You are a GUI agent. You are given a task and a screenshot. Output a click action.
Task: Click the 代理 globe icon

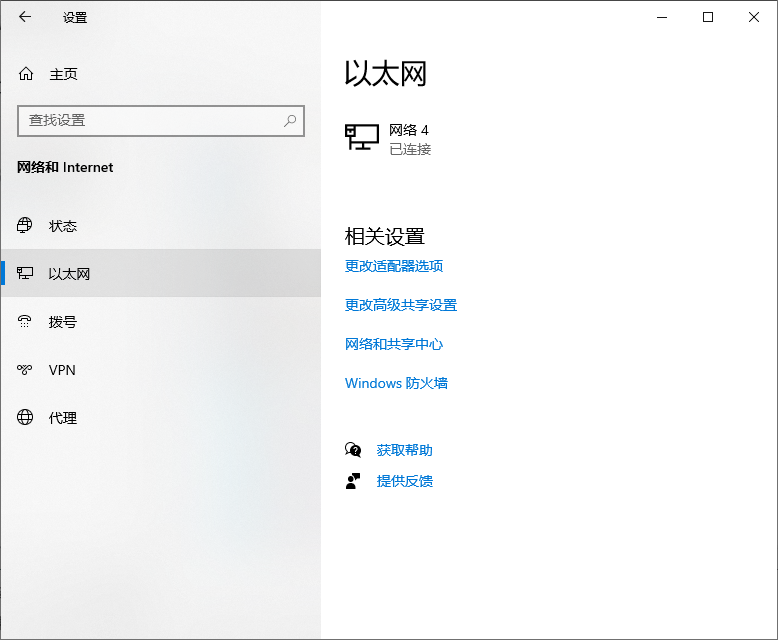25,417
